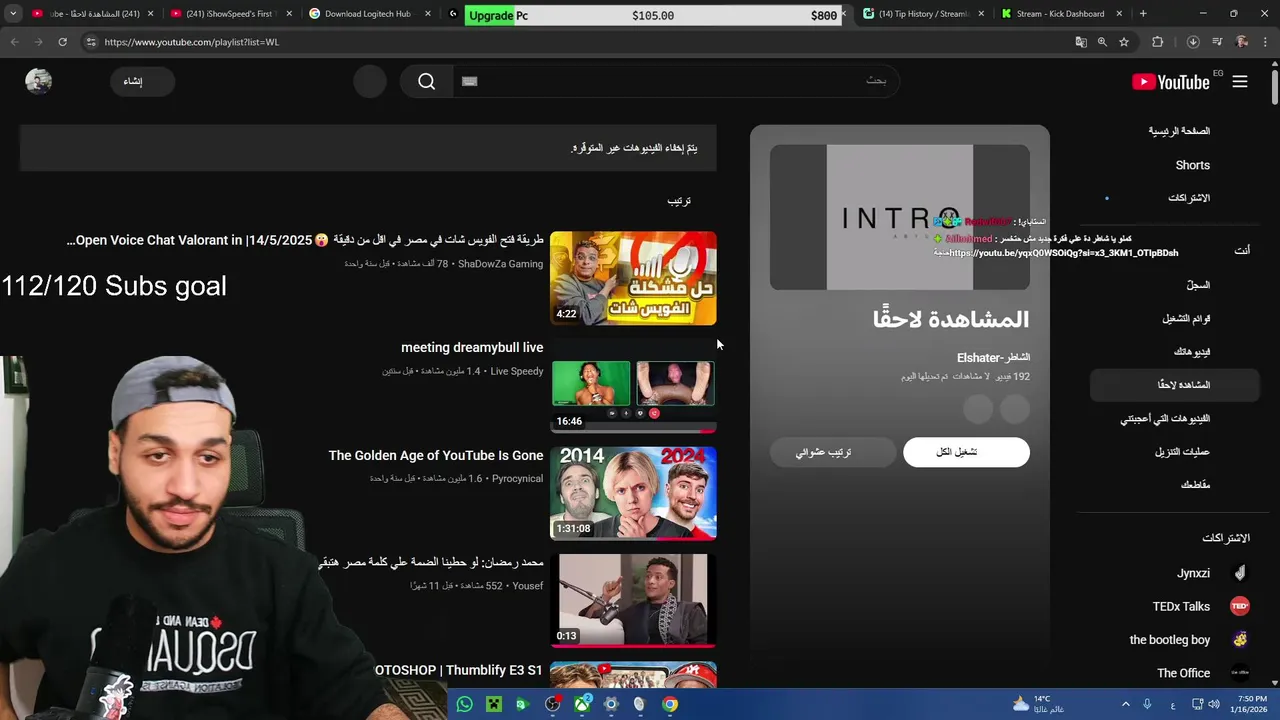Switch to Stream - Kick Dashboard tab

point(1061,14)
